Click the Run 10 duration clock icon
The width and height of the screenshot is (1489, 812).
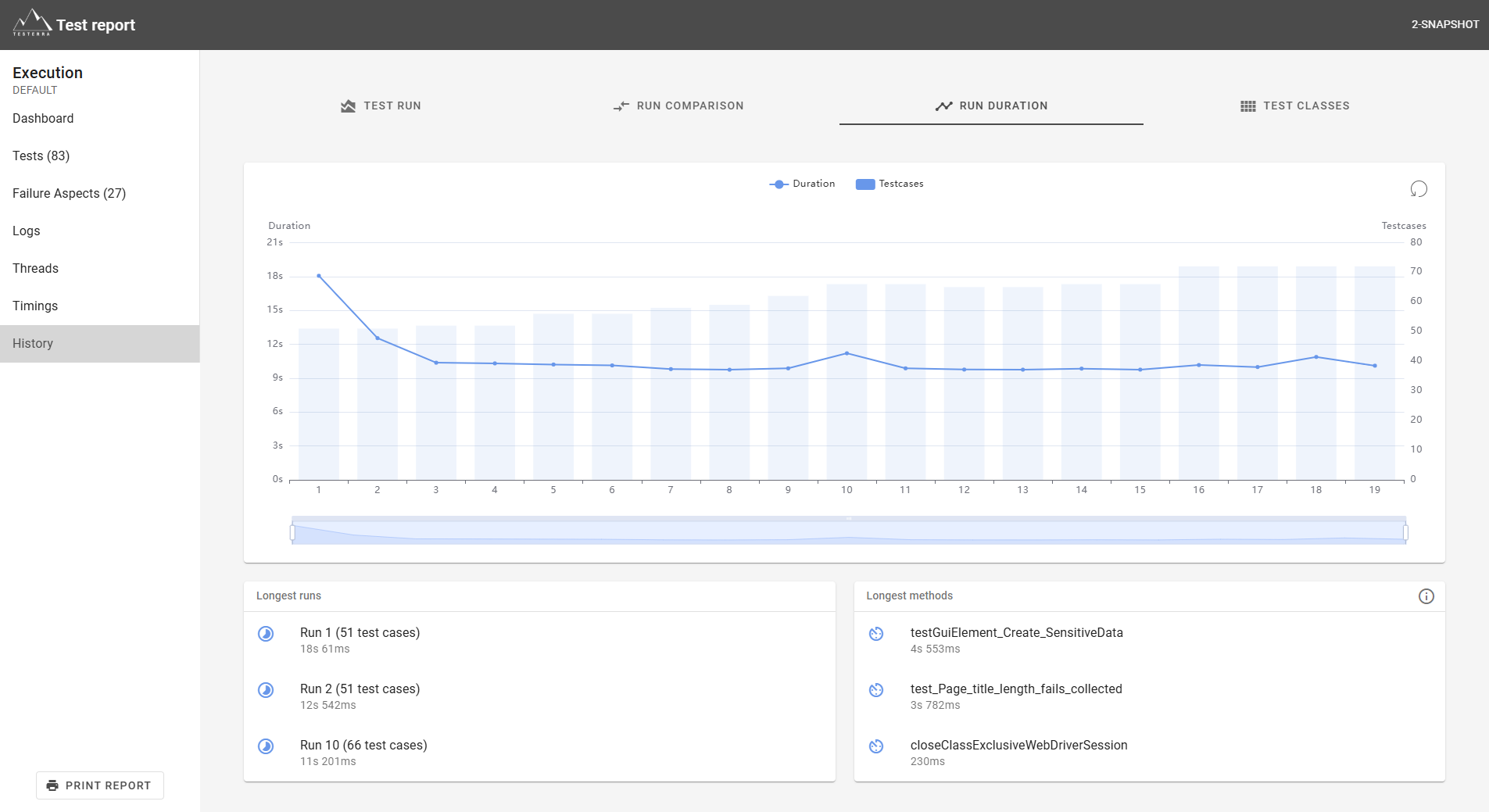tap(266, 746)
